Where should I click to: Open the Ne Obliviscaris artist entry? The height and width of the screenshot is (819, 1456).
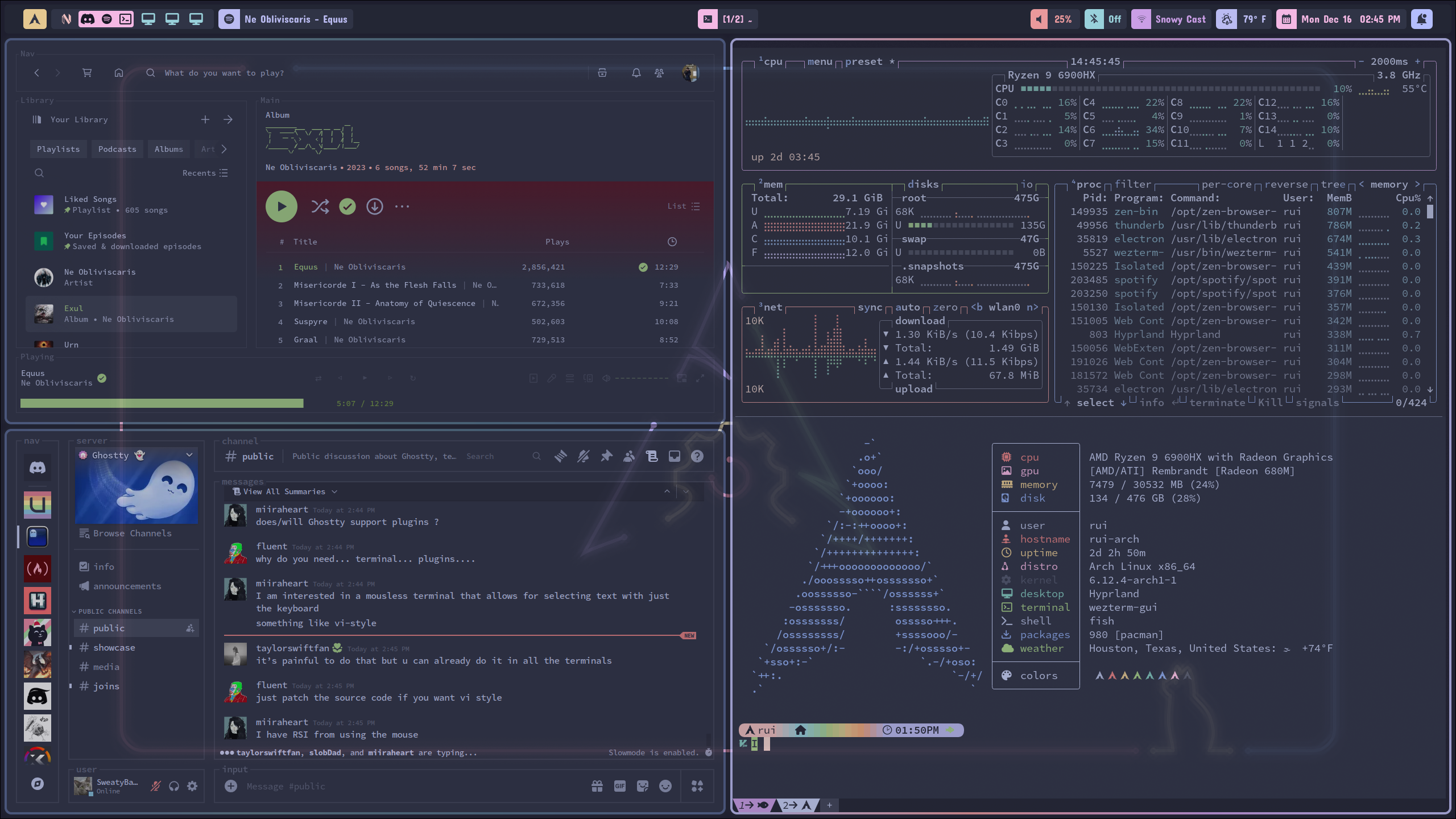pyautogui.click(x=131, y=278)
